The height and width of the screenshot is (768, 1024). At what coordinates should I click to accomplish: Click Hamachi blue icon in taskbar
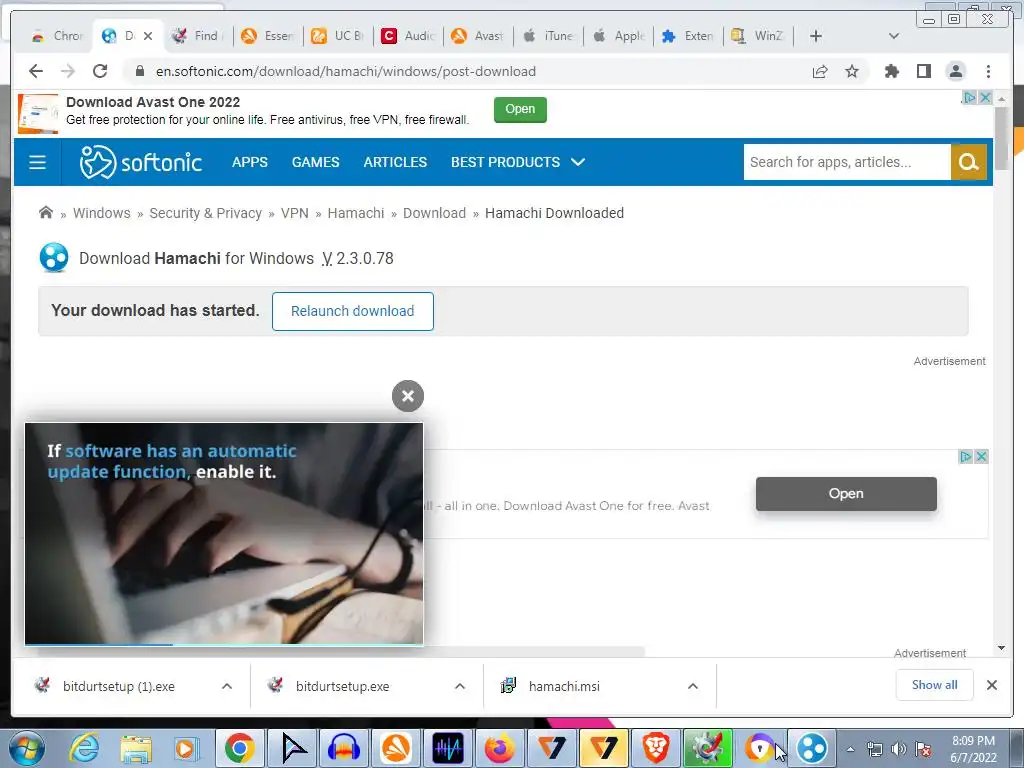pyautogui.click(x=812, y=748)
